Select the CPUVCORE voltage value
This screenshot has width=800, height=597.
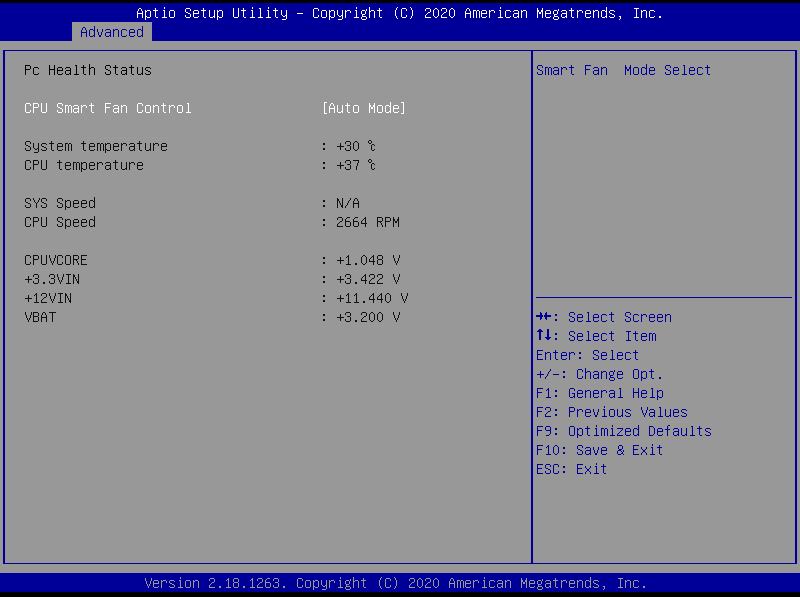367,260
